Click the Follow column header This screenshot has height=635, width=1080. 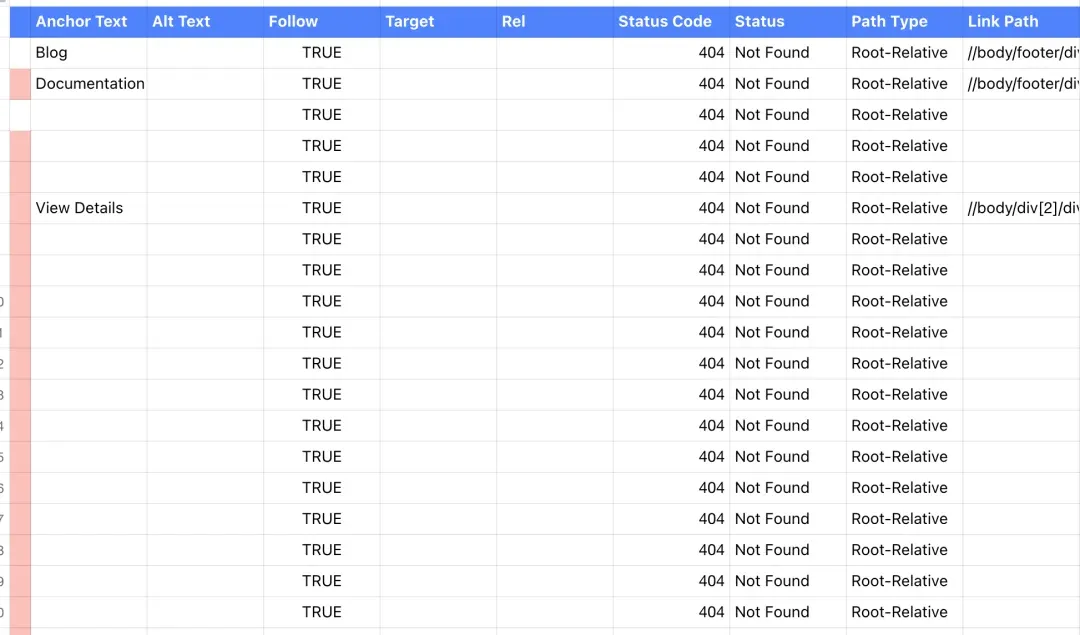[293, 21]
